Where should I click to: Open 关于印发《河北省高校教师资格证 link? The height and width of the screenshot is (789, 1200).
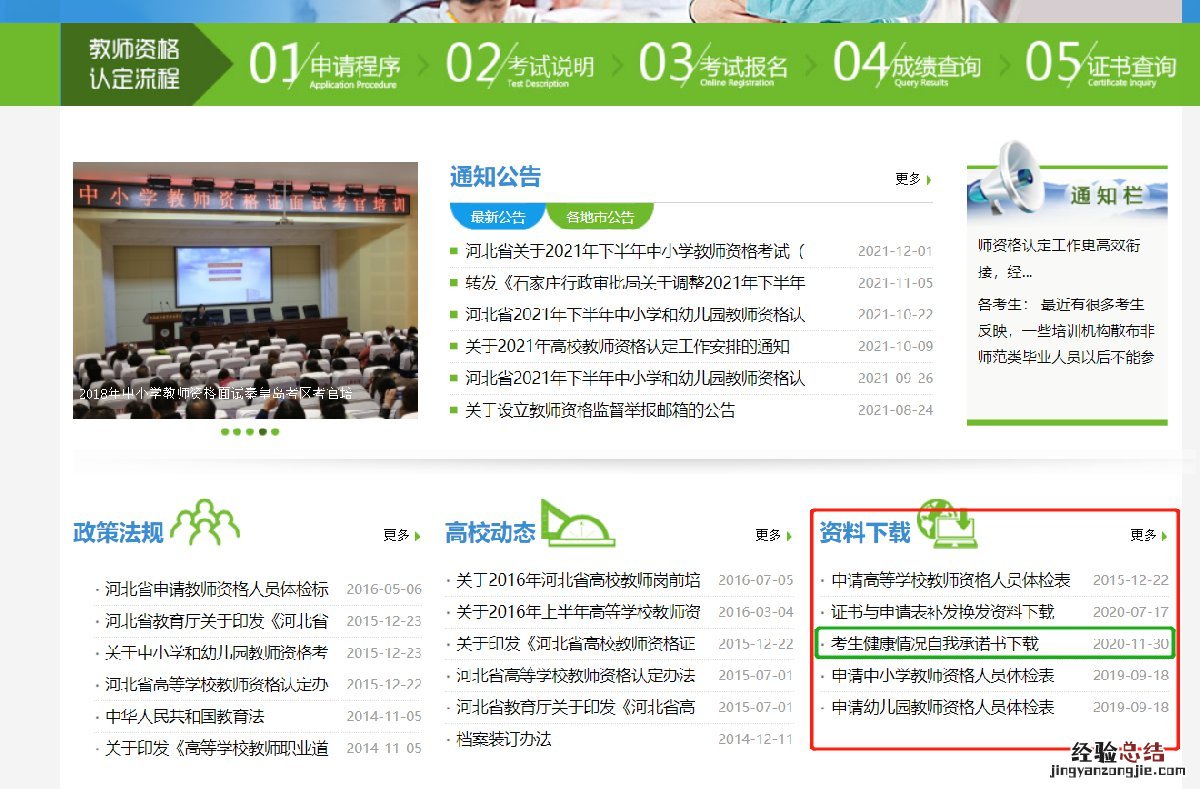576,644
